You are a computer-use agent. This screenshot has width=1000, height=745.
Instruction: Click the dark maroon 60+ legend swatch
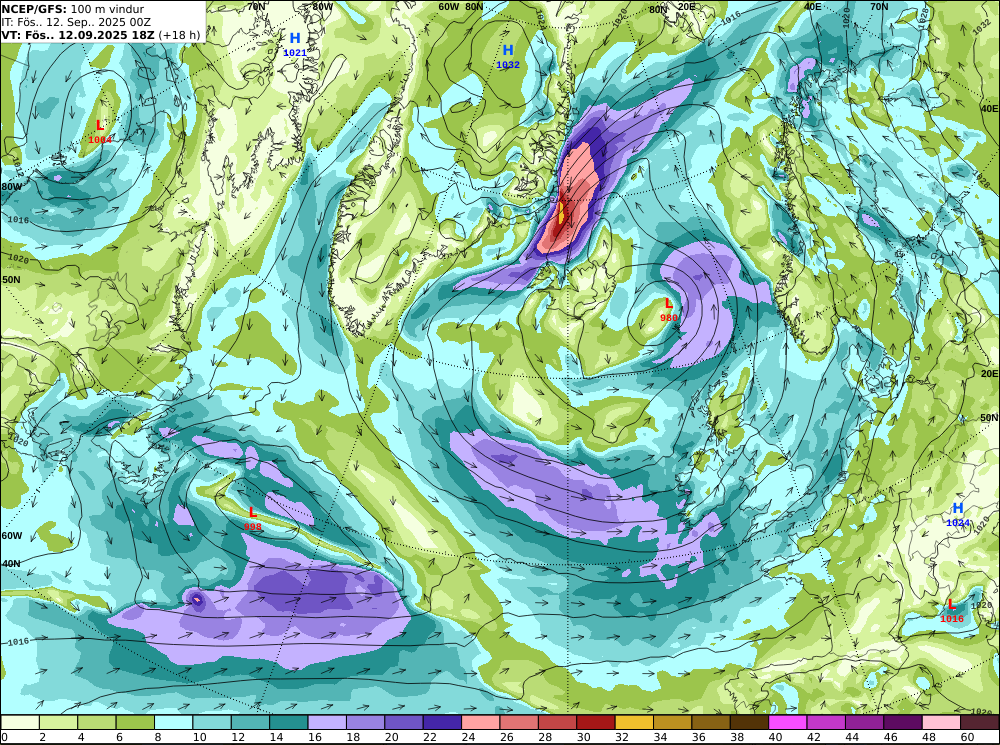coord(980,722)
